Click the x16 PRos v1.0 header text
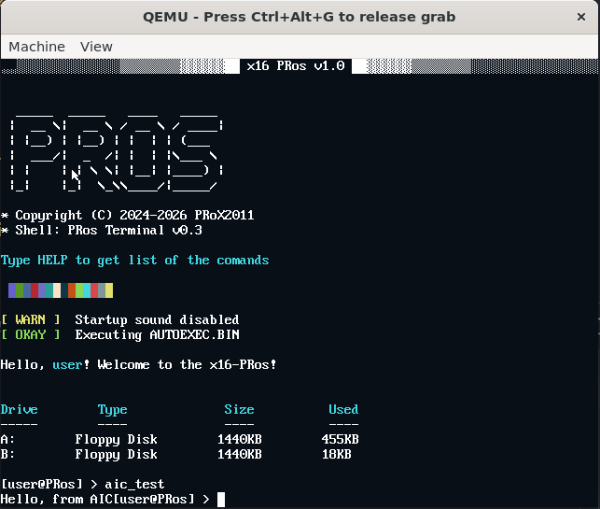The width and height of the screenshot is (600, 509). pos(295,66)
